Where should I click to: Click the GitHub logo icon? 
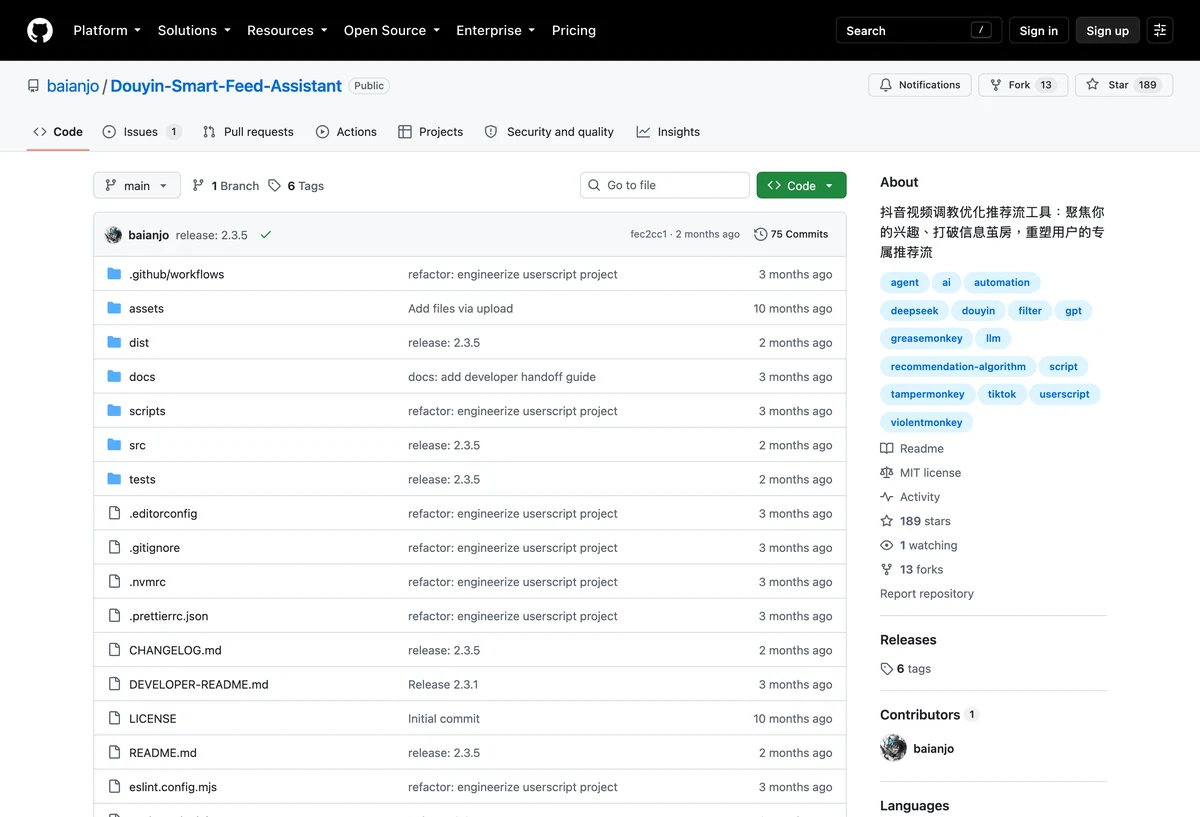click(40, 30)
